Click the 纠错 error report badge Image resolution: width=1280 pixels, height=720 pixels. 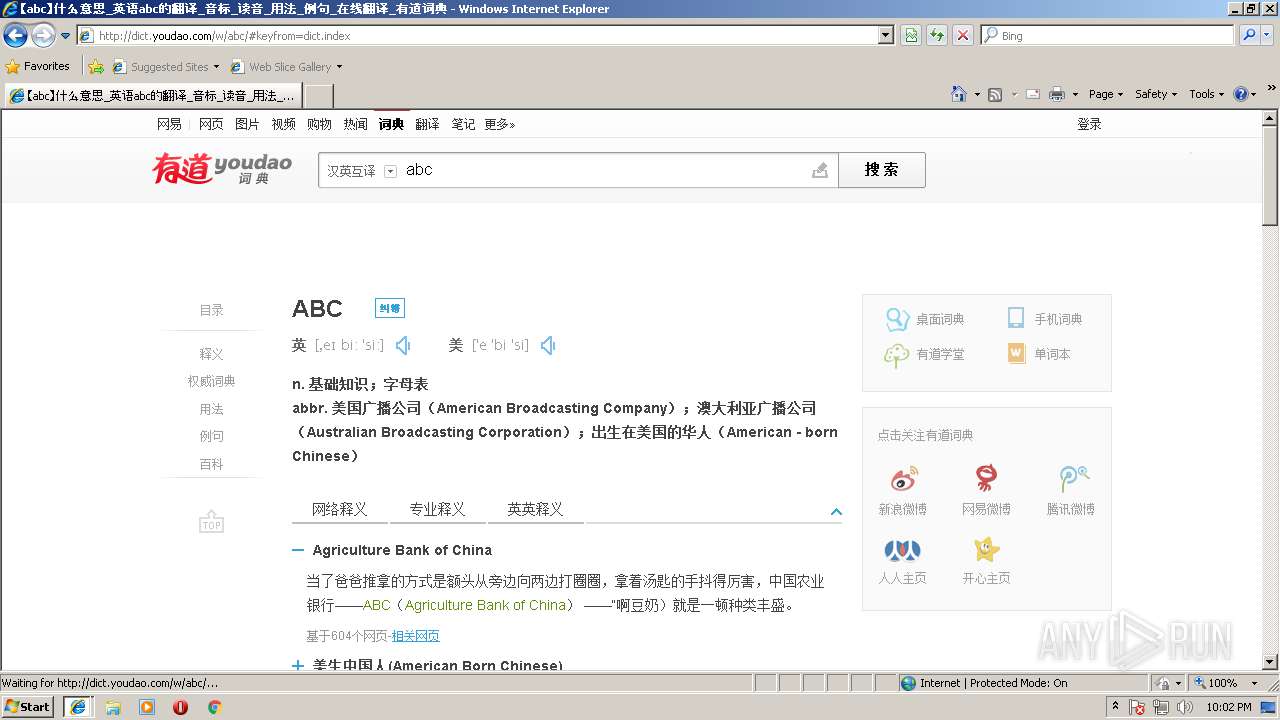pos(390,308)
